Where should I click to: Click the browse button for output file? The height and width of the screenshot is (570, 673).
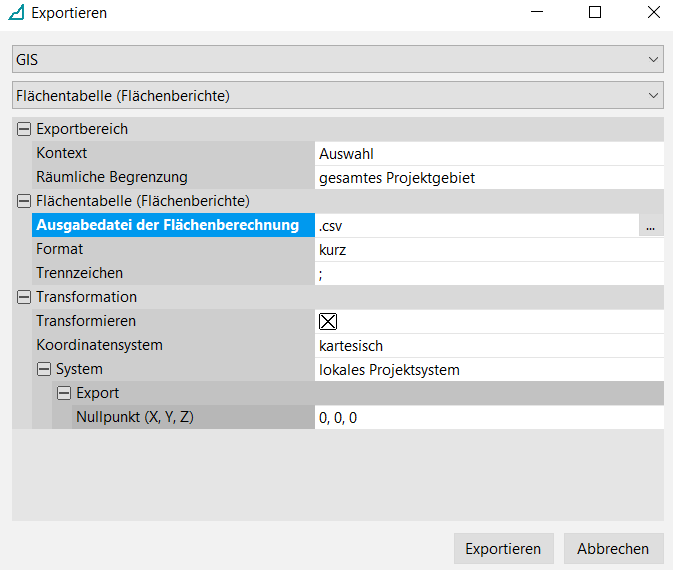click(650, 226)
